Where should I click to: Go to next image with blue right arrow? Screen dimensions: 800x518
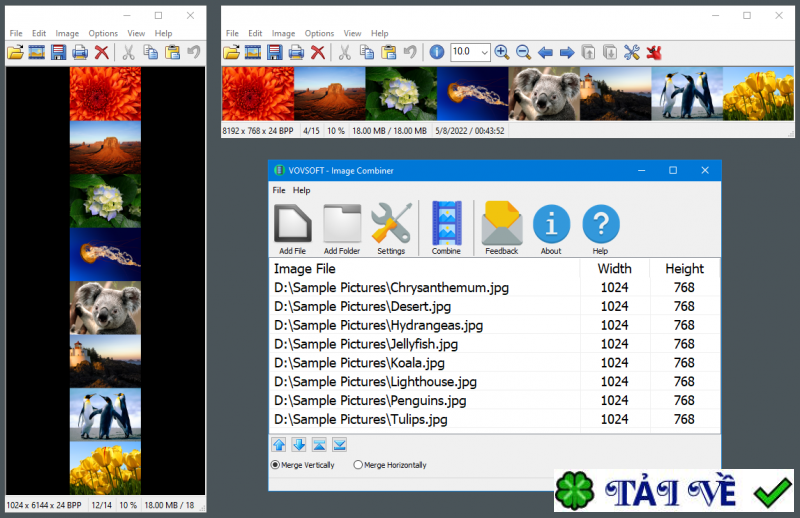567,52
